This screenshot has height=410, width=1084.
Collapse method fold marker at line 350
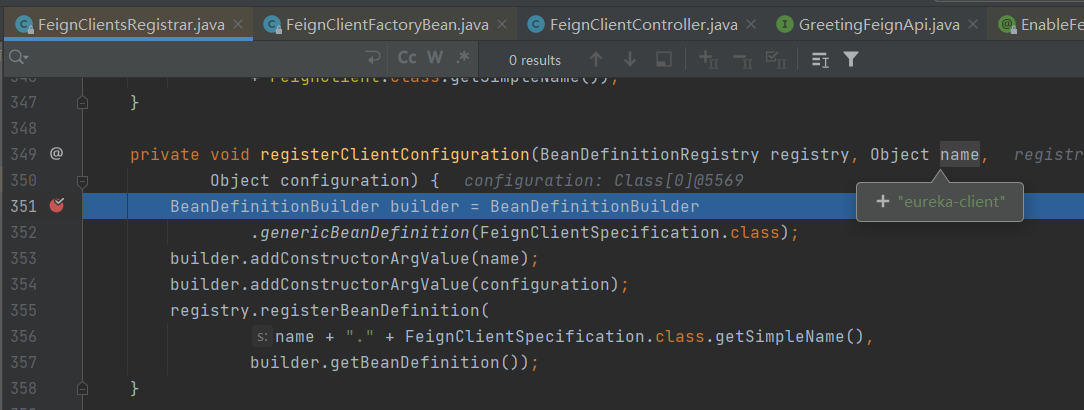point(82,181)
